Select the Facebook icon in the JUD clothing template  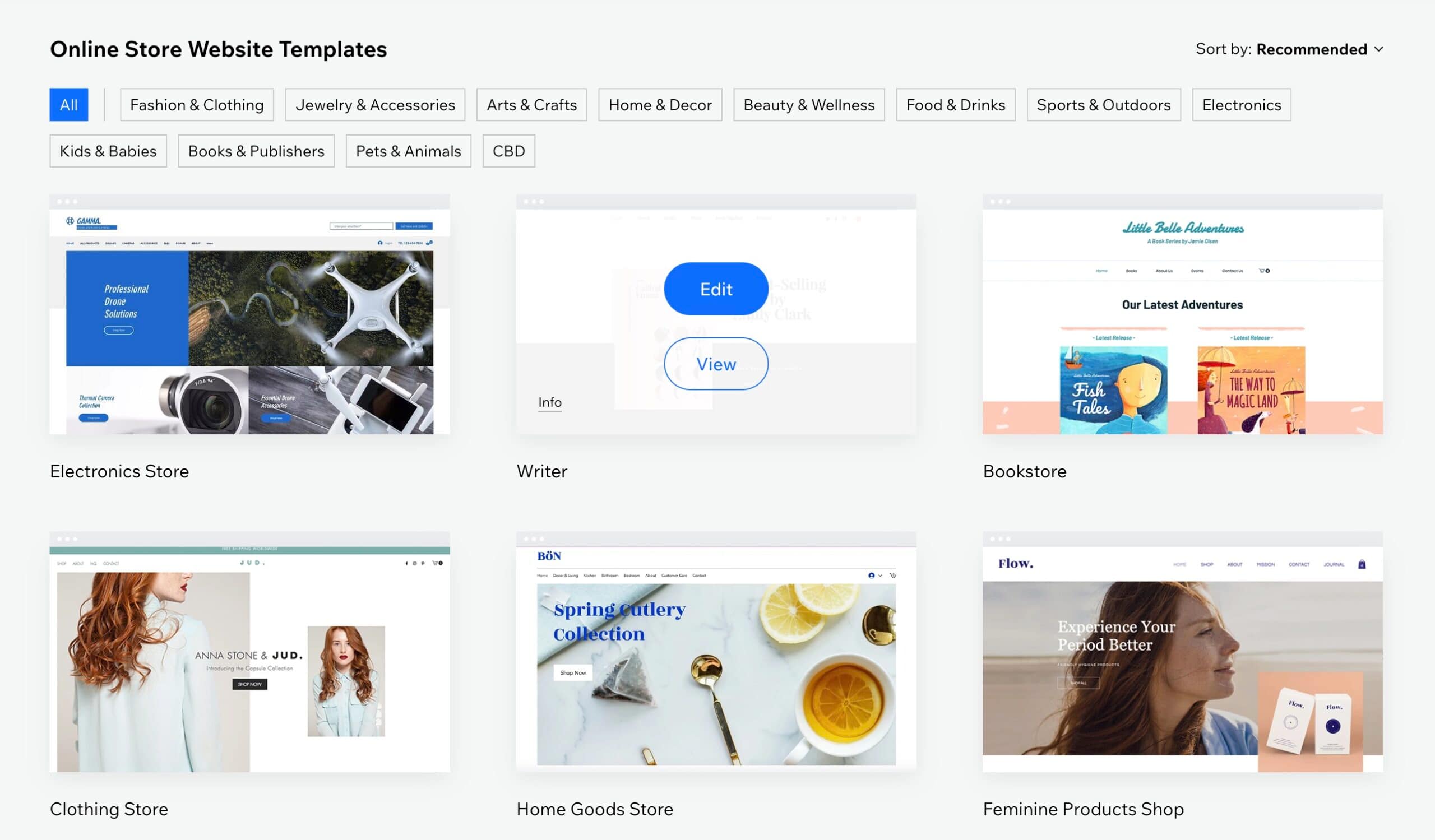406,564
